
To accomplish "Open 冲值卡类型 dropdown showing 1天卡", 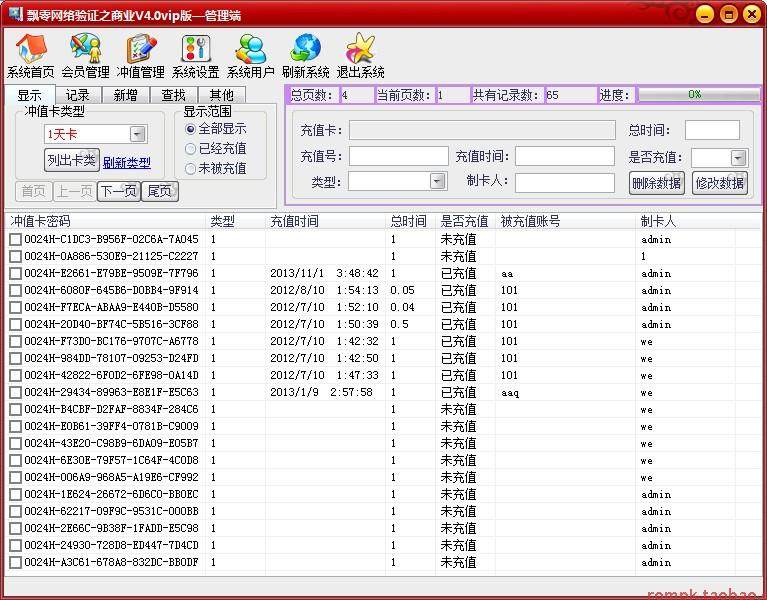I will pyautogui.click(x=95, y=134).
